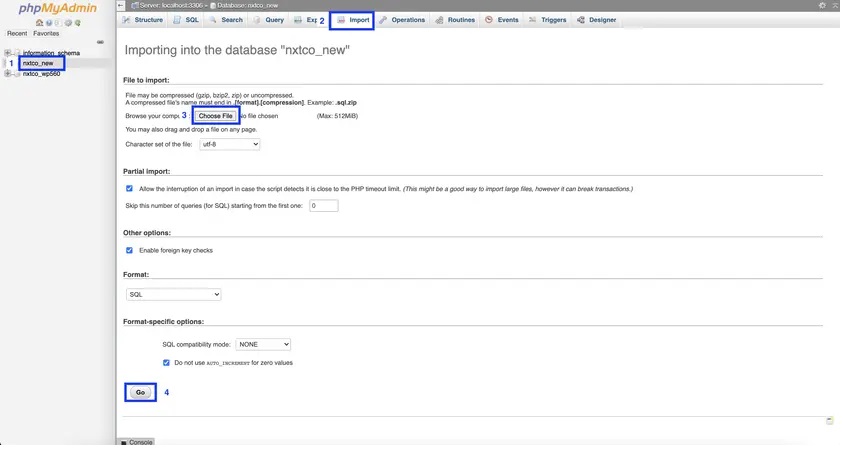Toggle 'Enable foreign key checks' checkbox
Screen dimensions: 843x450
(129, 251)
